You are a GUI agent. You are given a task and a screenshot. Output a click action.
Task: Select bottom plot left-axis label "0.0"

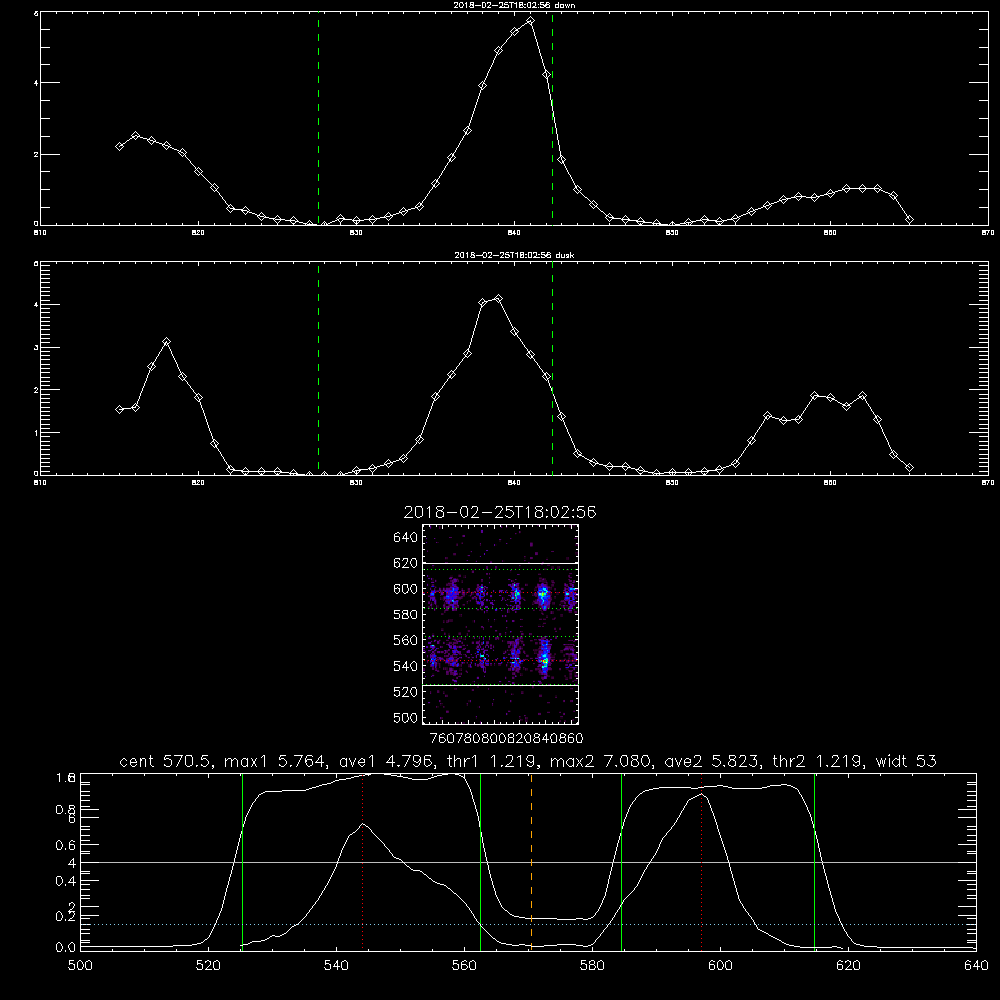[x=66, y=948]
